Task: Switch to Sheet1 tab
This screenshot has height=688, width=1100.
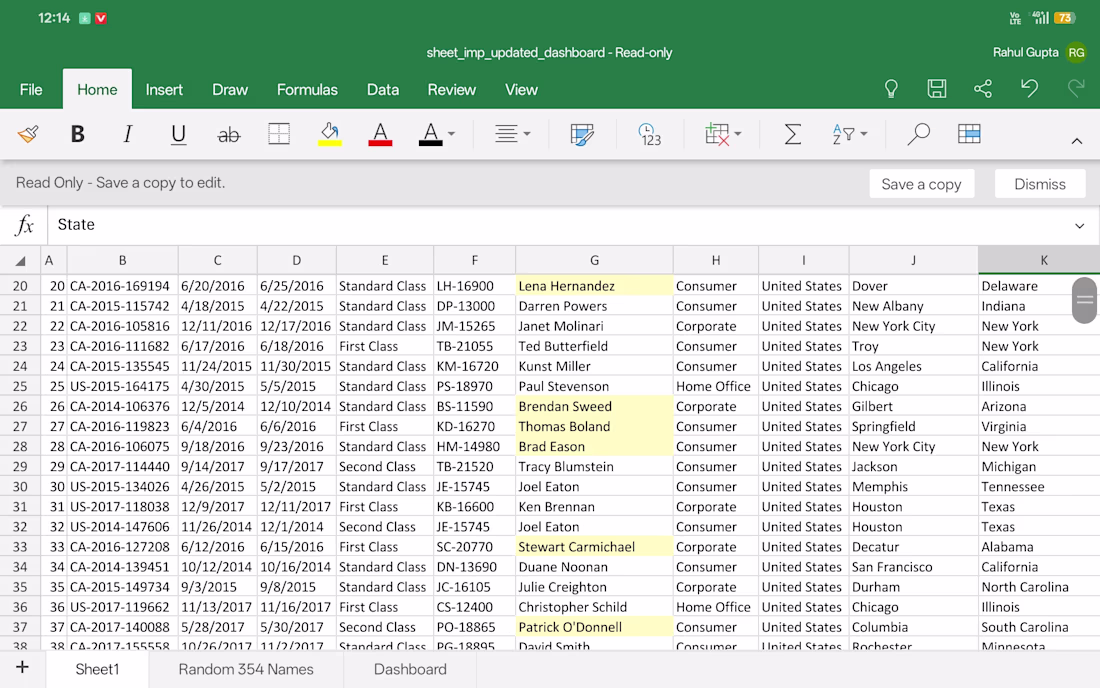Action: tap(98, 670)
